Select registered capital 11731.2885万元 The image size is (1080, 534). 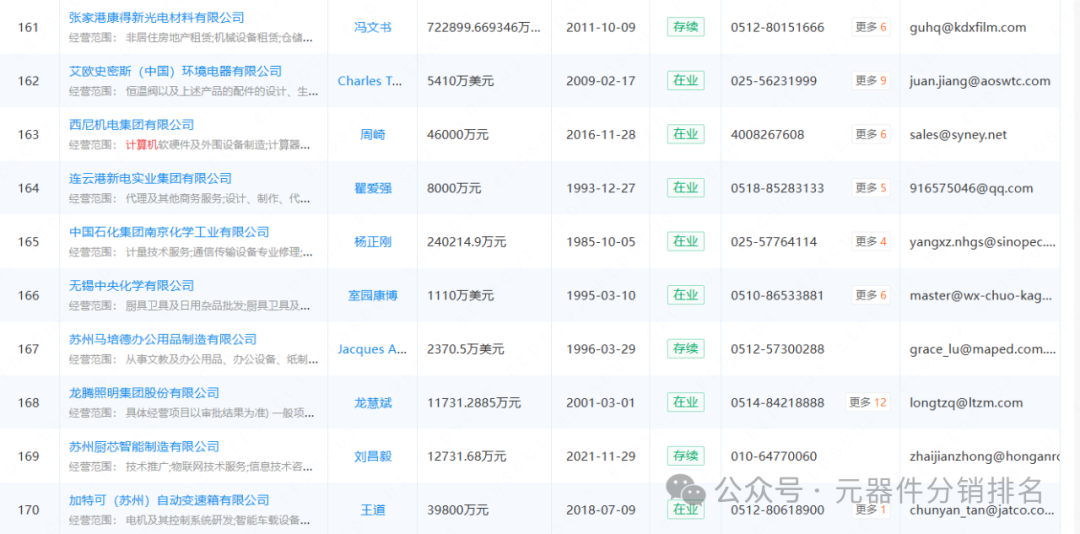[474, 403]
